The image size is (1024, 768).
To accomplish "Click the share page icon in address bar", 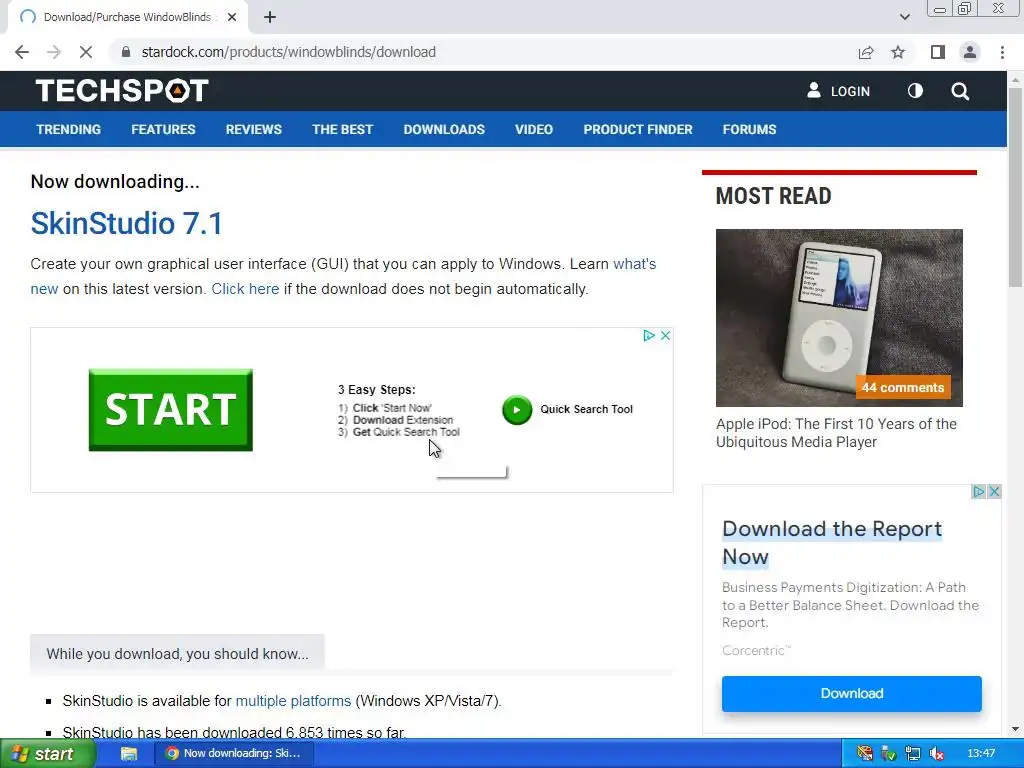I will 866,52.
